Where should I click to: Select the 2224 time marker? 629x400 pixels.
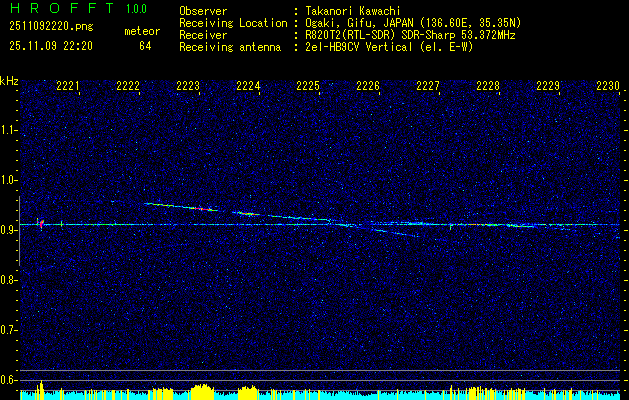(x=248, y=87)
